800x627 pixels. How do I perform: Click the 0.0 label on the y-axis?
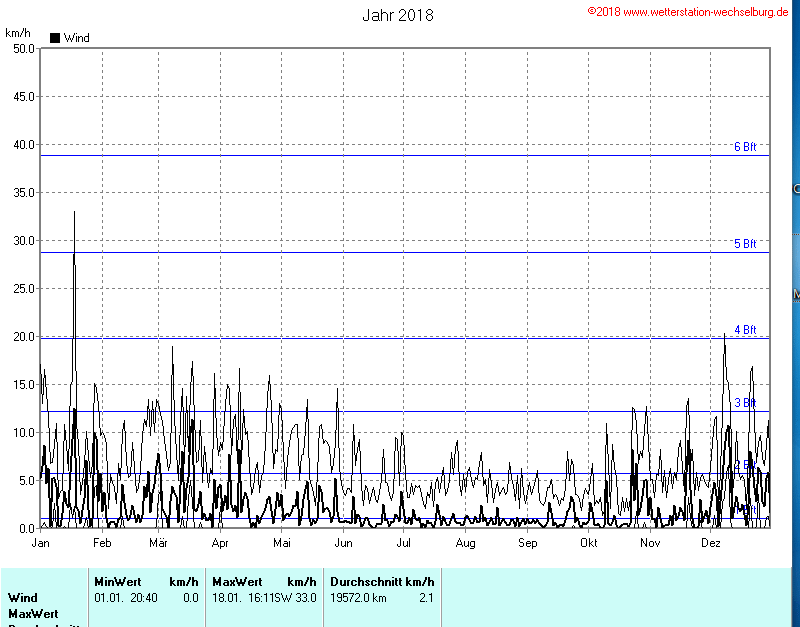click(27, 529)
